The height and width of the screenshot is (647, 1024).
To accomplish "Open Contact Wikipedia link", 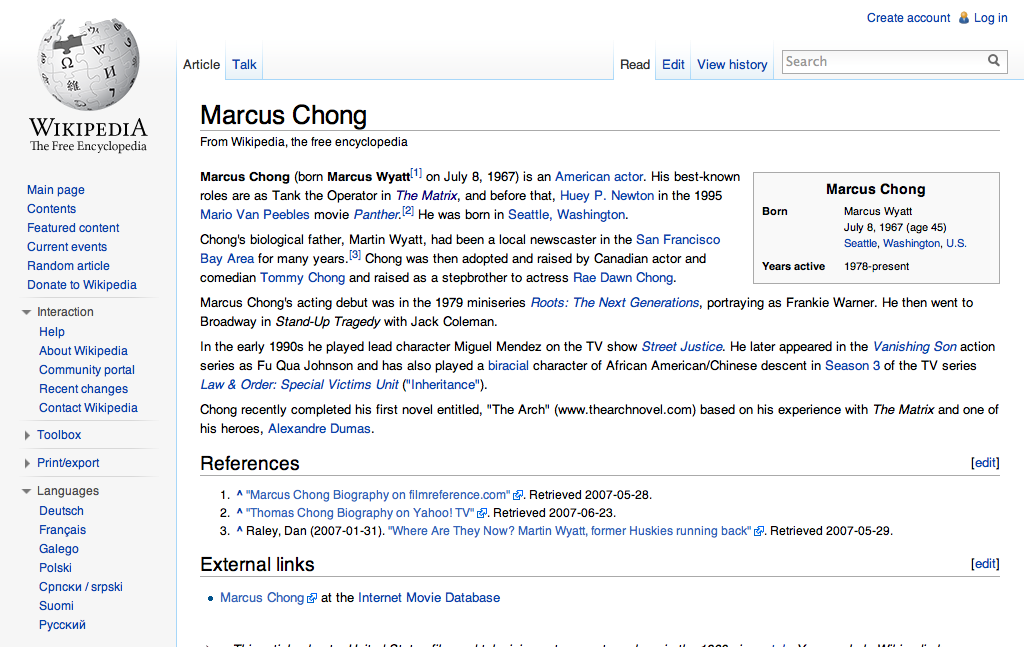I will (88, 407).
